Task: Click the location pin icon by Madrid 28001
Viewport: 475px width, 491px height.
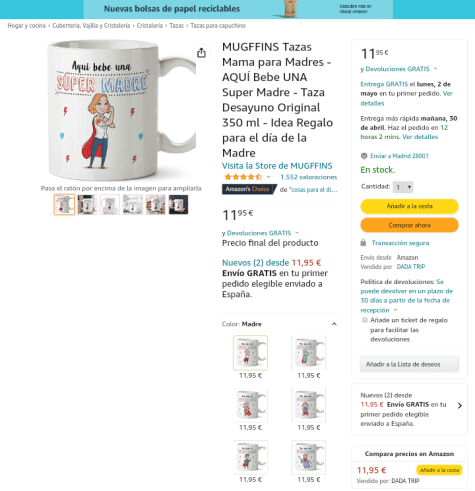Action: pyautogui.click(x=364, y=156)
